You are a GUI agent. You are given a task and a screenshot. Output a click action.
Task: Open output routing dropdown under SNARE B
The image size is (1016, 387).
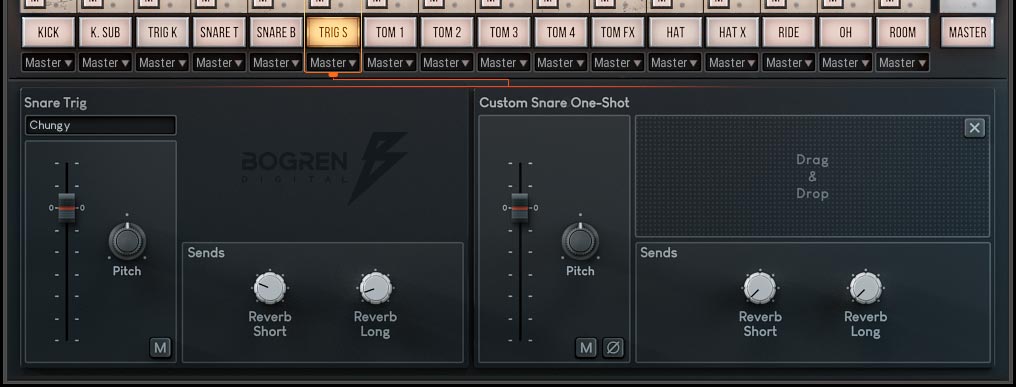pyautogui.click(x=277, y=63)
